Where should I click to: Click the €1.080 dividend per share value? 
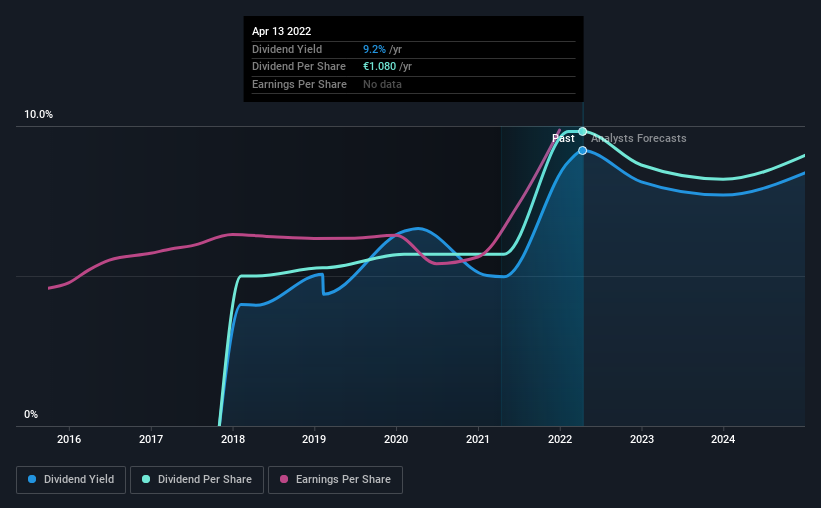pos(380,67)
